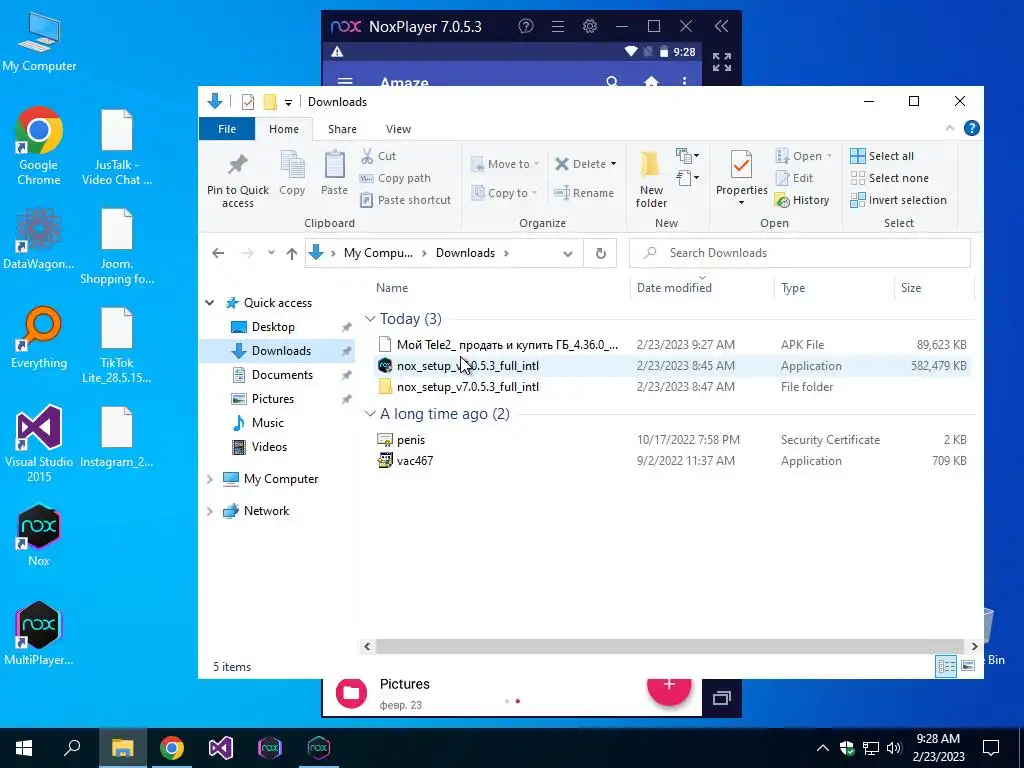Click Copy path in Clipboard group
This screenshot has width=1024, height=768.
point(396,178)
